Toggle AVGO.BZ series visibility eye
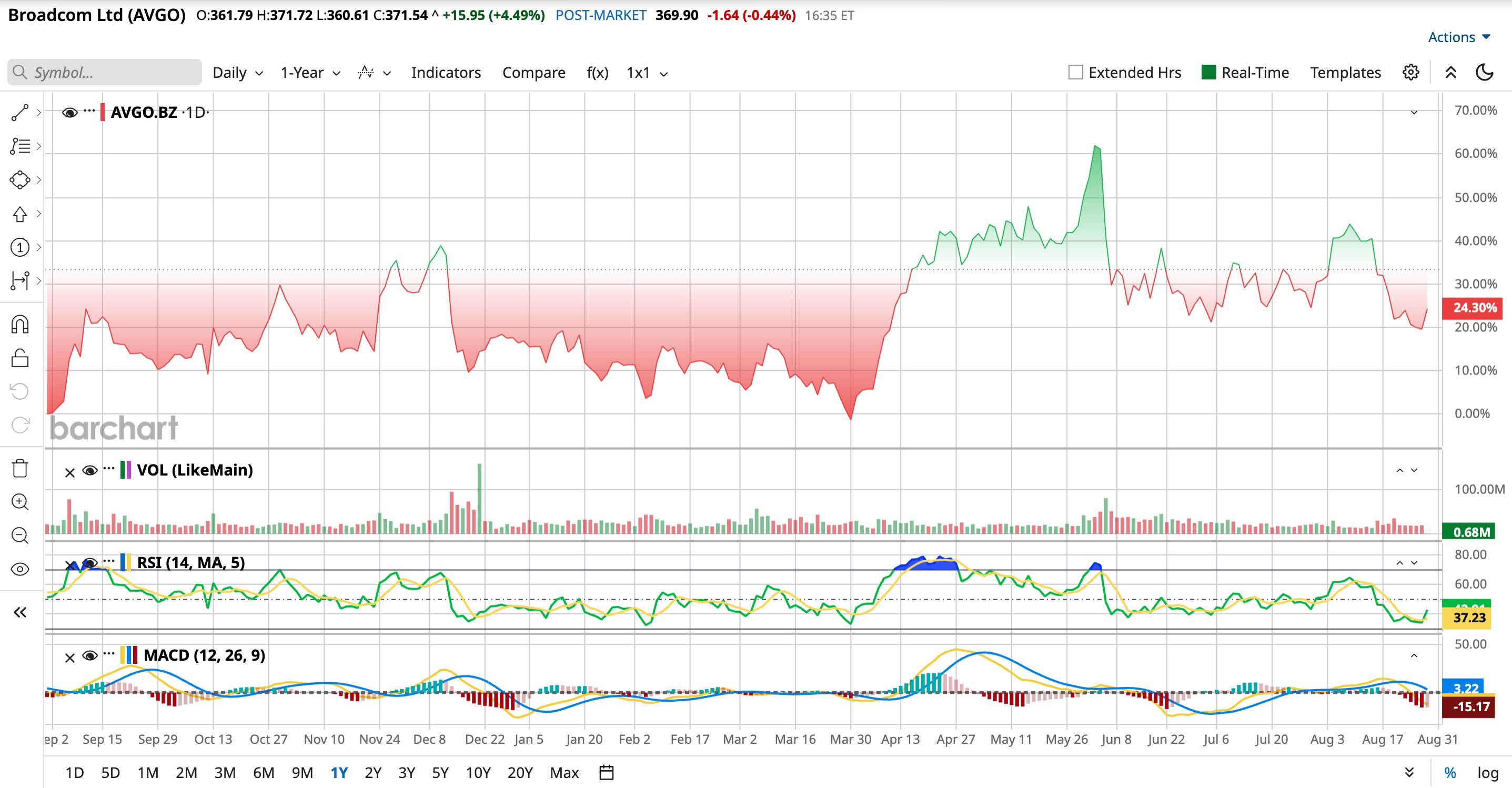The width and height of the screenshot is (1512, 788). (69, 113)
